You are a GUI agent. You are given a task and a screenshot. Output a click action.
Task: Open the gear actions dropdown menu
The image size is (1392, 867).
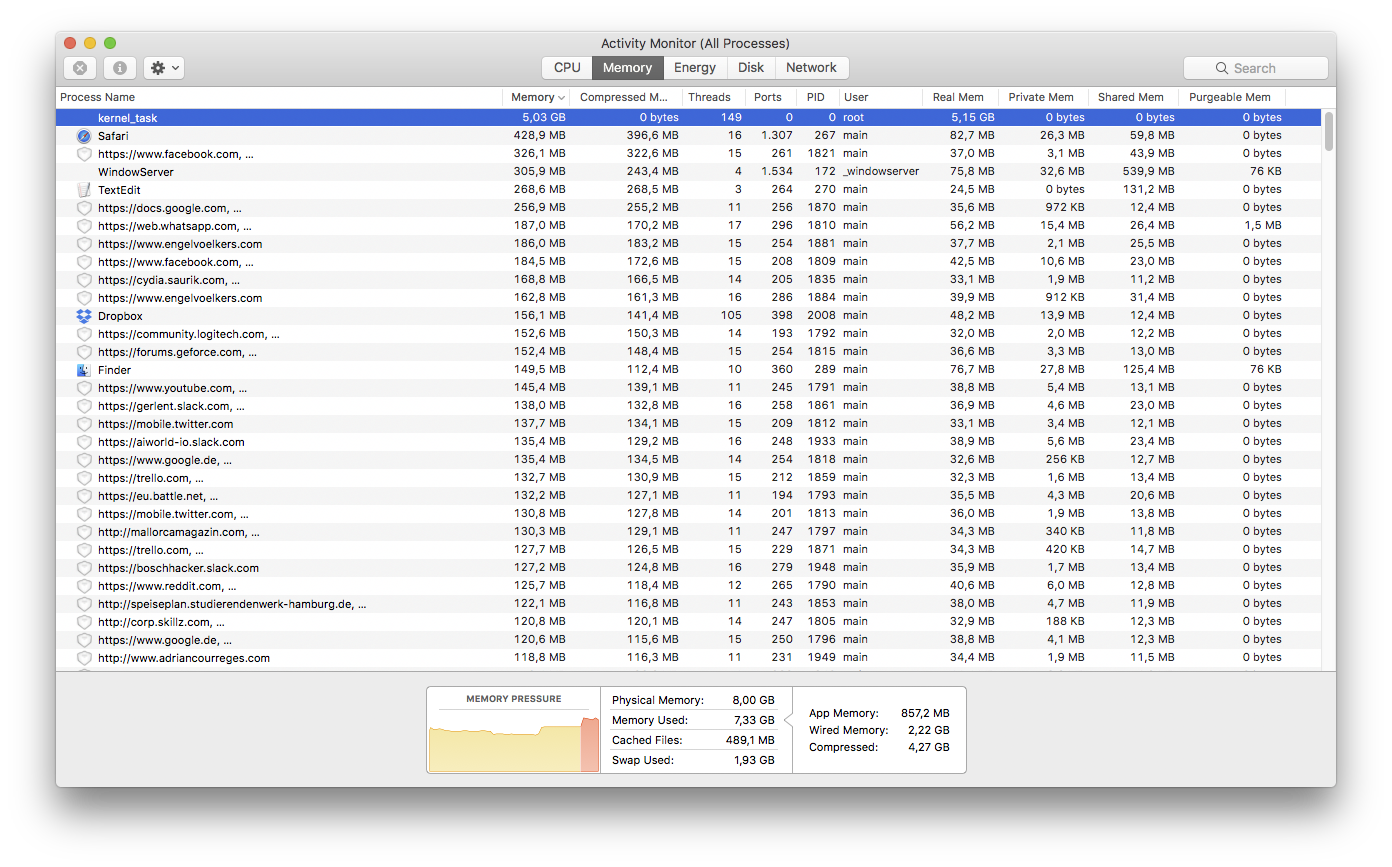[x=164, y=68]
